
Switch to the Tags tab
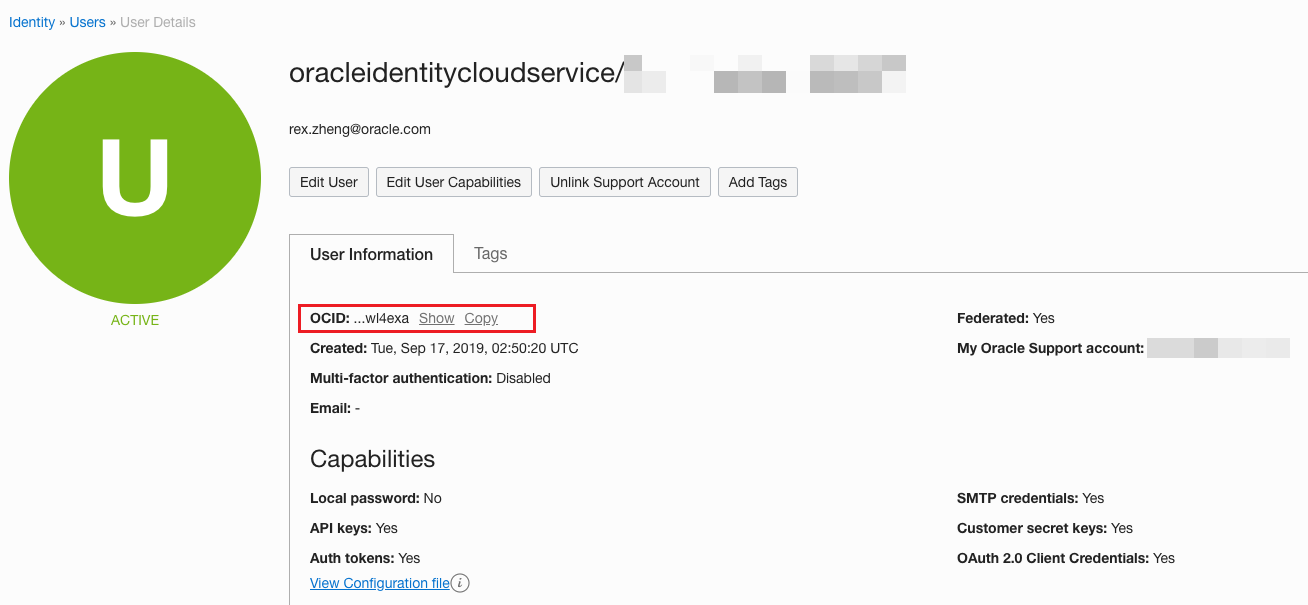[490, 253]
